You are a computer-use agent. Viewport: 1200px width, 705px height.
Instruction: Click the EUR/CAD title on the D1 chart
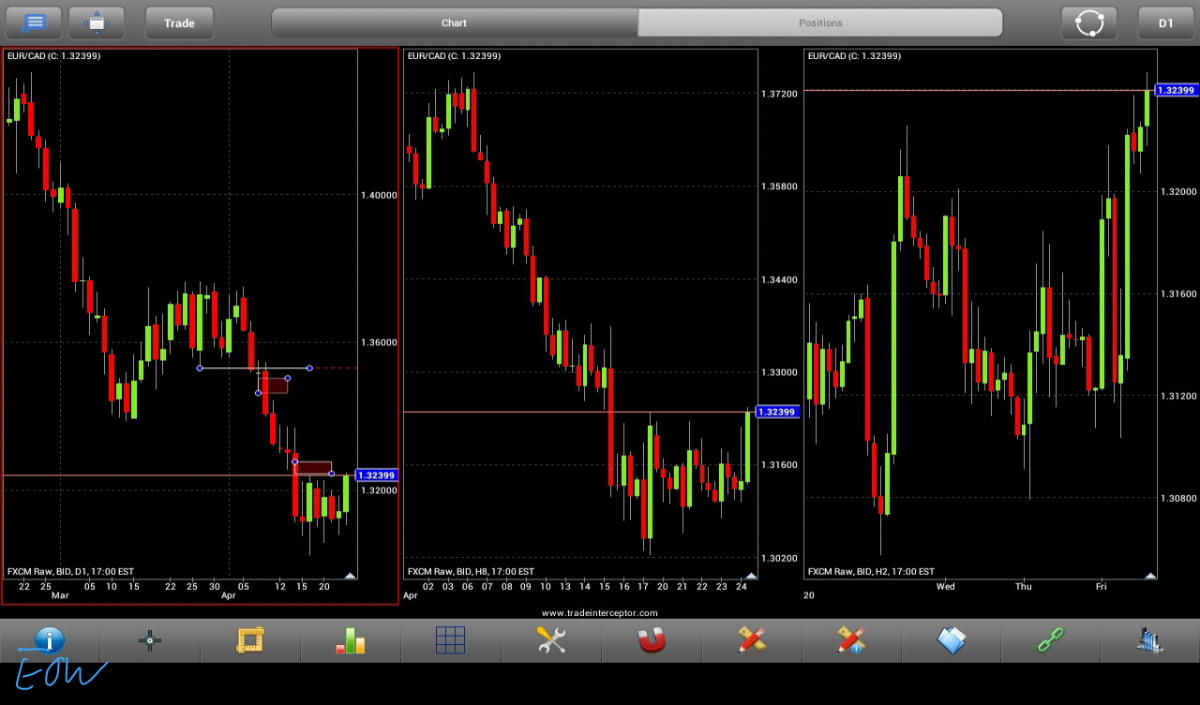(x=53, y=55)
